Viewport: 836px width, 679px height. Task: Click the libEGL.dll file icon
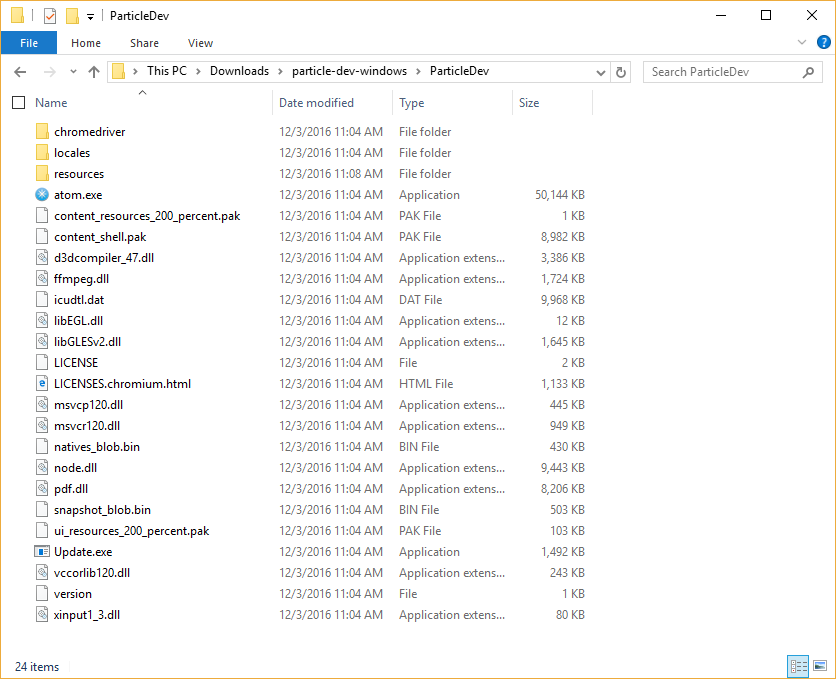click(42, 321)
